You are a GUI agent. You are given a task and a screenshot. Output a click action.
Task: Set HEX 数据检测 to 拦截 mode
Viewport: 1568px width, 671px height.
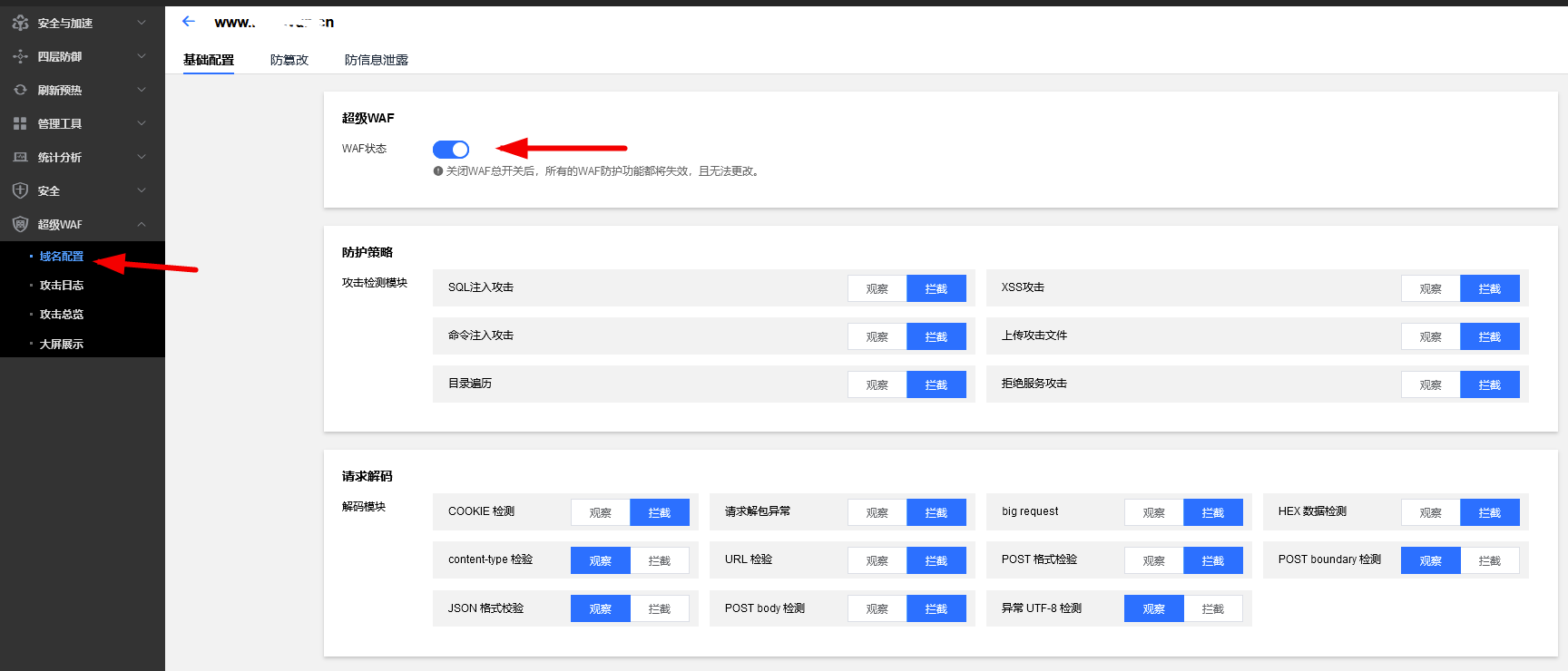[1490, 512]
